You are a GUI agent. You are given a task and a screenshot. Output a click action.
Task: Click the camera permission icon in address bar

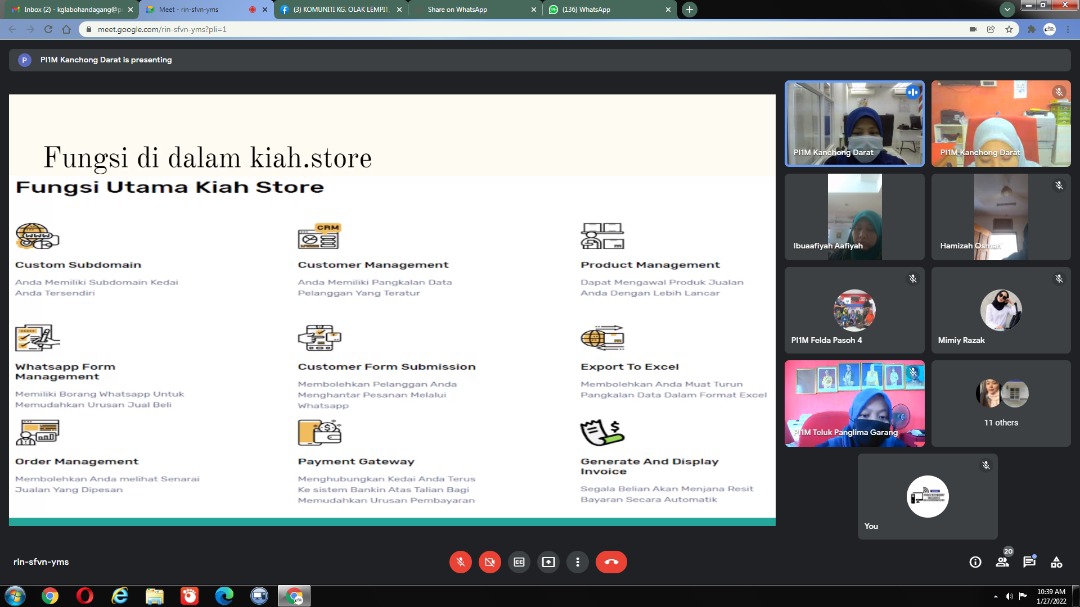[973, 29]
